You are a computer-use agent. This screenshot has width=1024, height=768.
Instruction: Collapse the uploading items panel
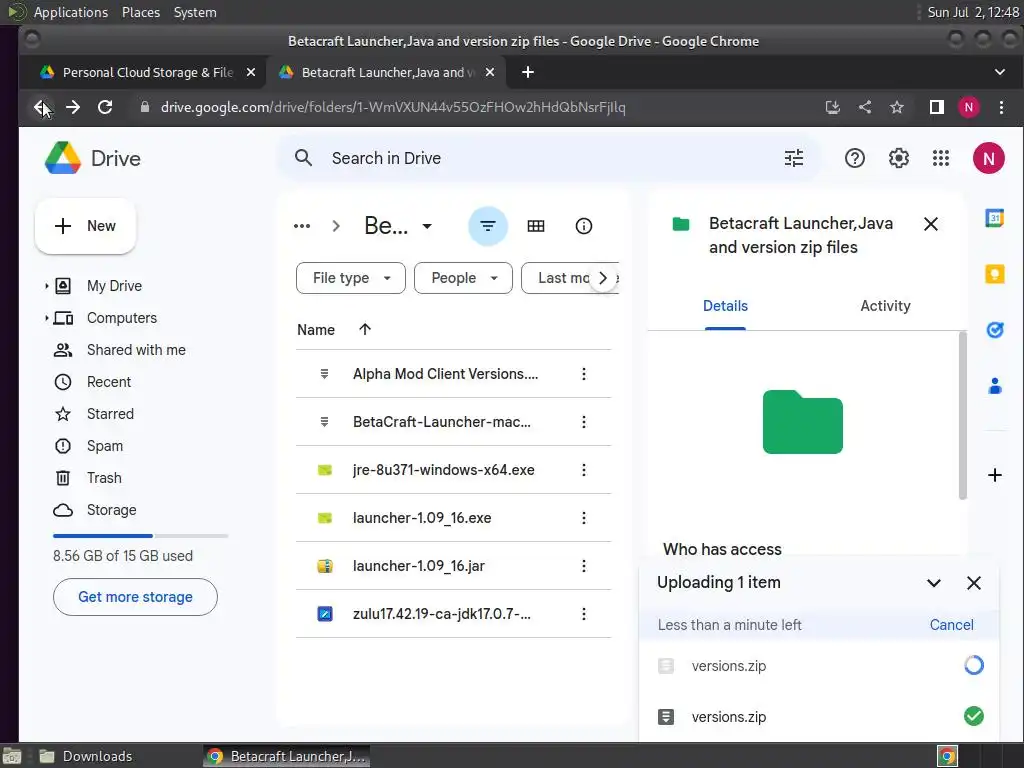933,583
